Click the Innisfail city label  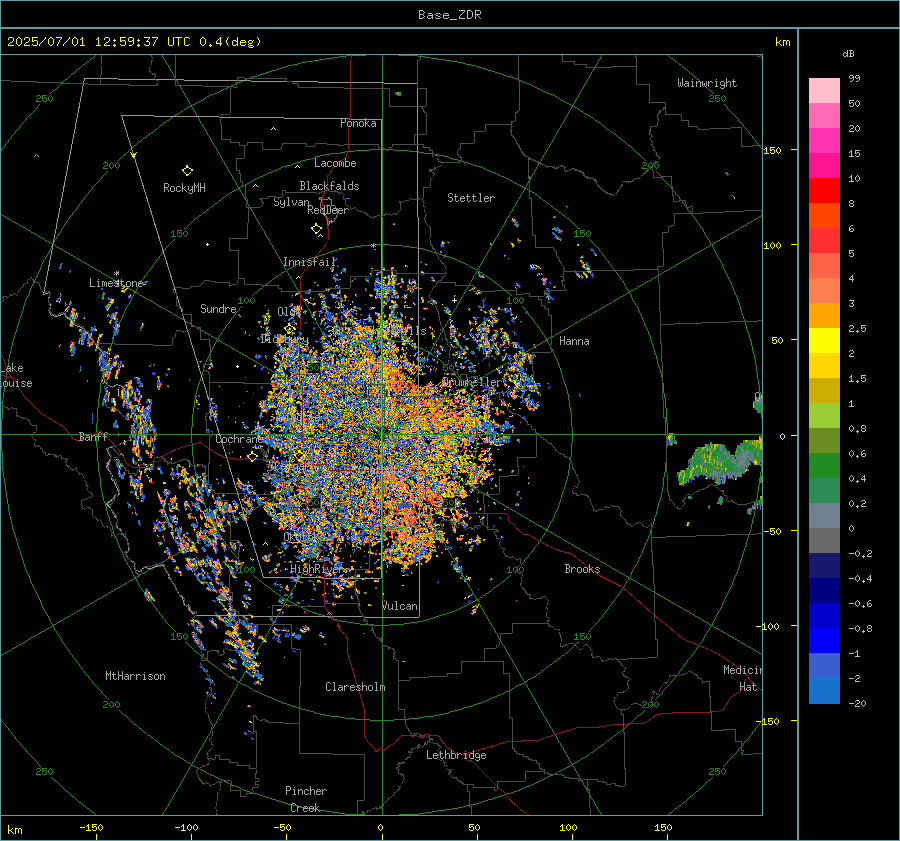[x=309, y=262]
